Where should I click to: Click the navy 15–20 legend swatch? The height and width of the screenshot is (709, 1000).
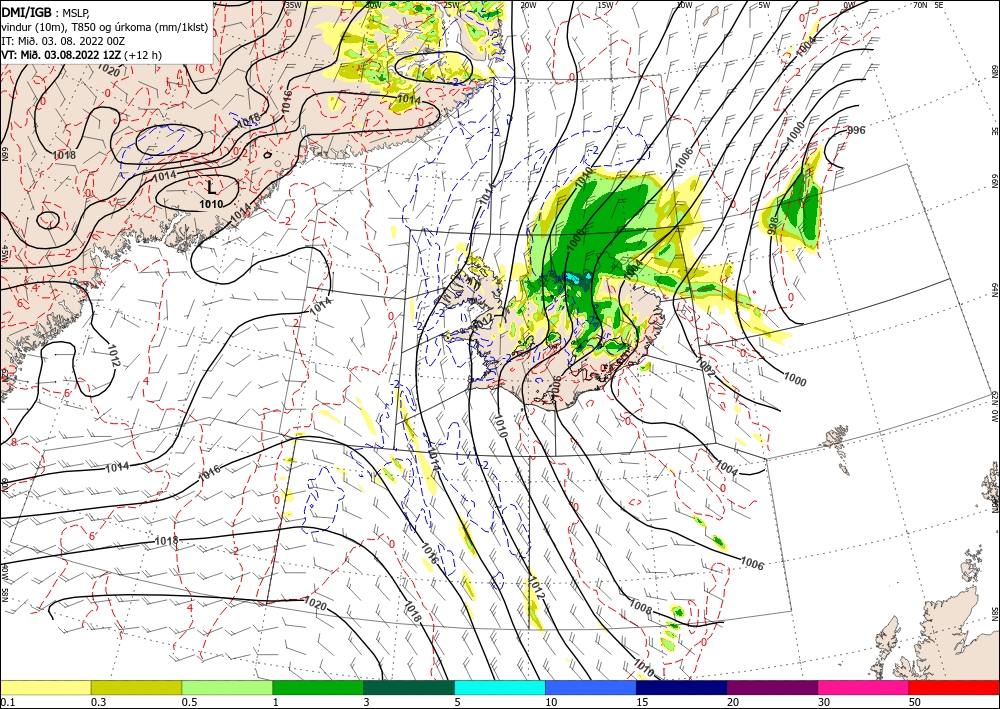(x=682, y=687)
